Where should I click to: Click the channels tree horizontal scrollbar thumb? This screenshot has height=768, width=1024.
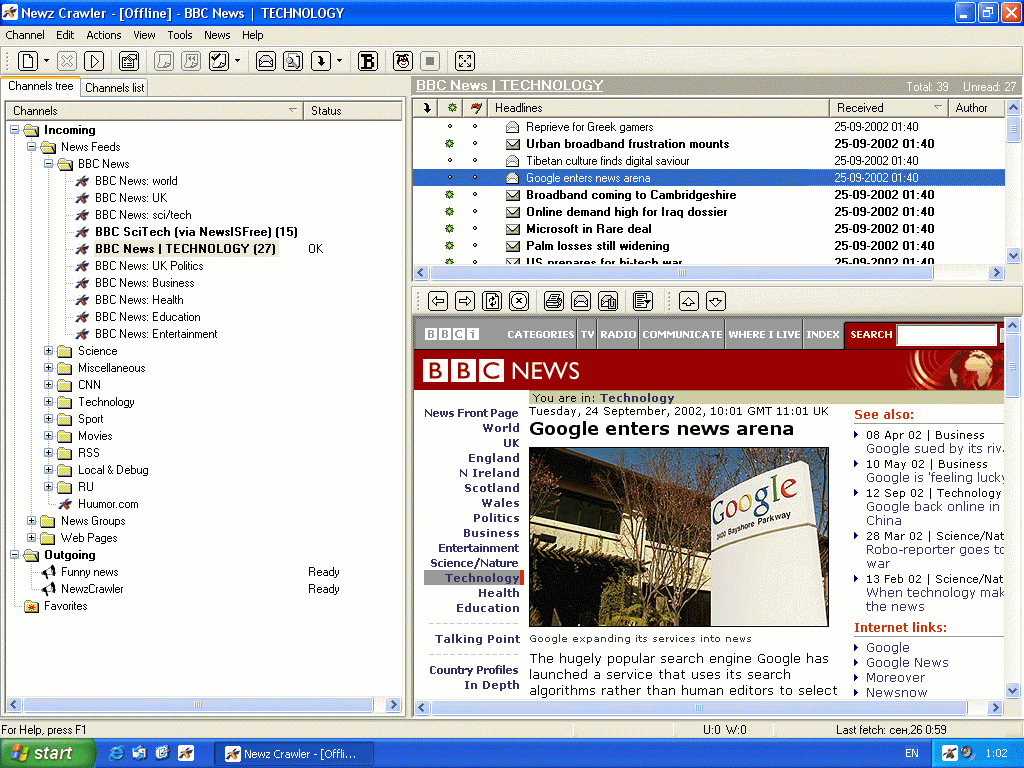[x=198, y=705]
